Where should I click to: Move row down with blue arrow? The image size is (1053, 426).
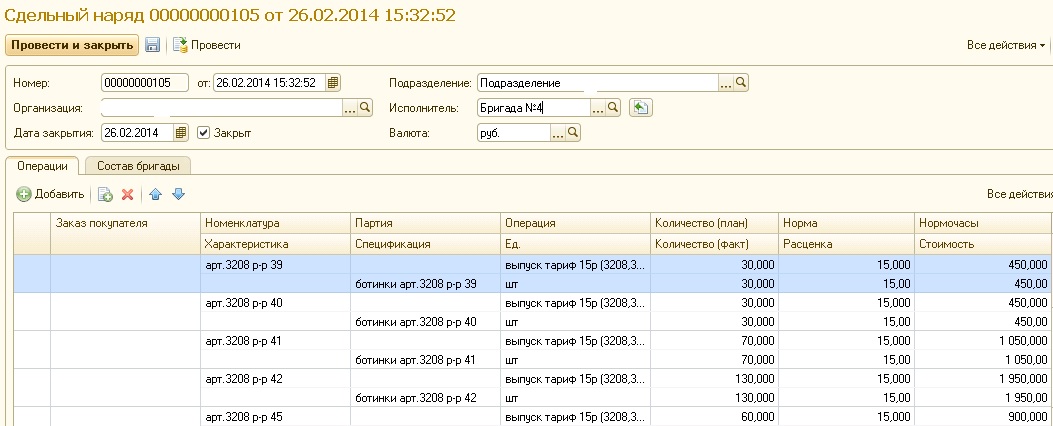(178, 194)
